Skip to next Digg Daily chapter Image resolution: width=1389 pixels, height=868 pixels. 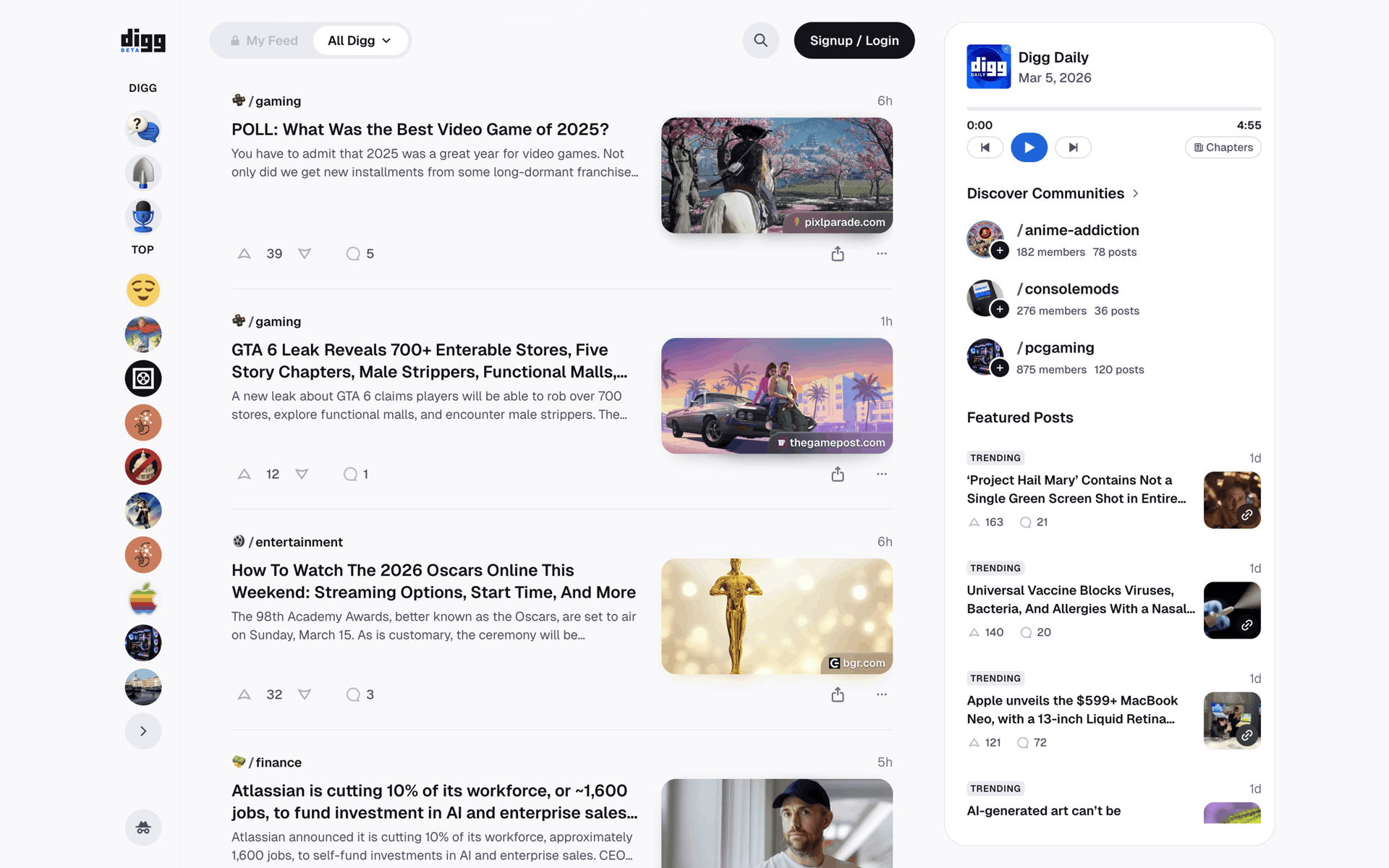coord(1073,148)
